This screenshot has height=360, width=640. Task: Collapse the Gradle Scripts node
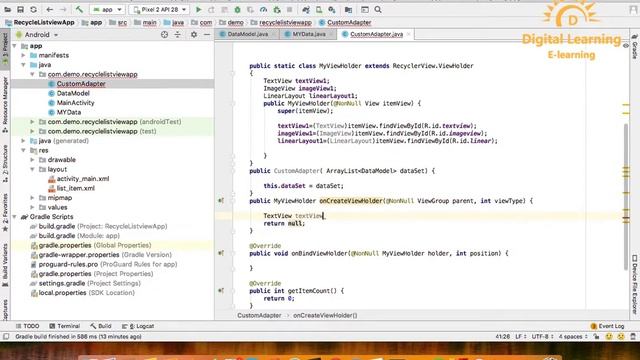click(15, 217)
